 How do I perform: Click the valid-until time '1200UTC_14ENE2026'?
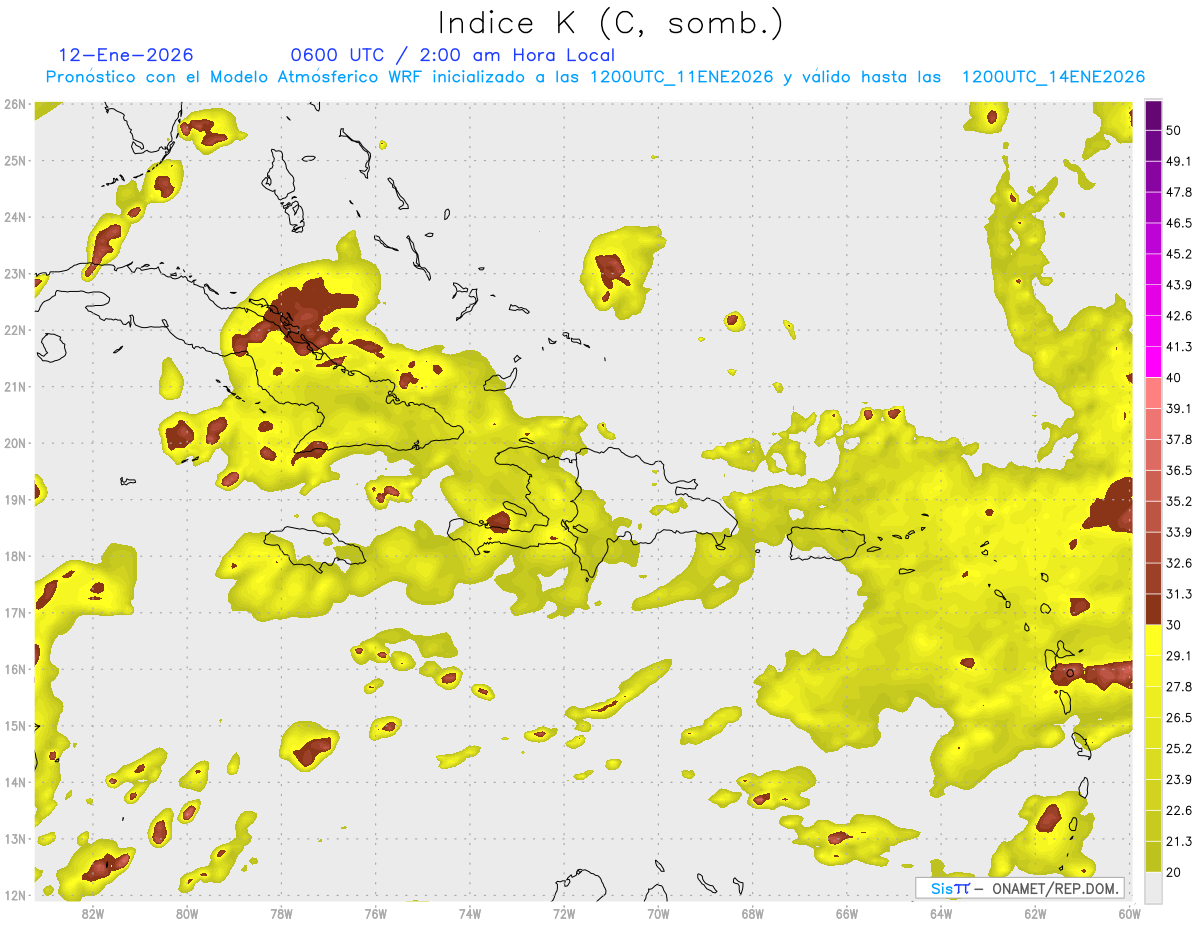click(1053, 77)
